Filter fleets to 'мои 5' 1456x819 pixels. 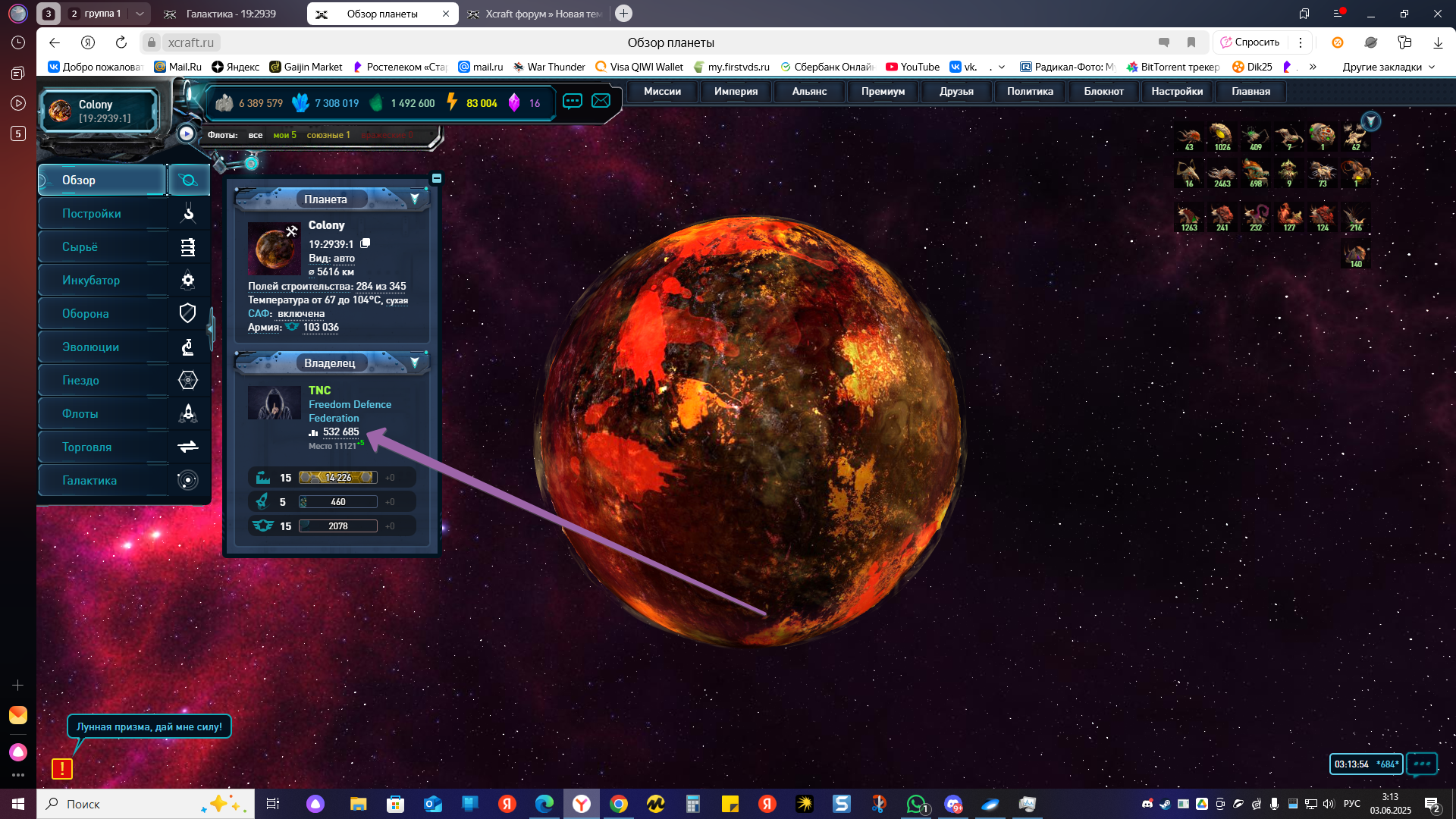[284, 135]
